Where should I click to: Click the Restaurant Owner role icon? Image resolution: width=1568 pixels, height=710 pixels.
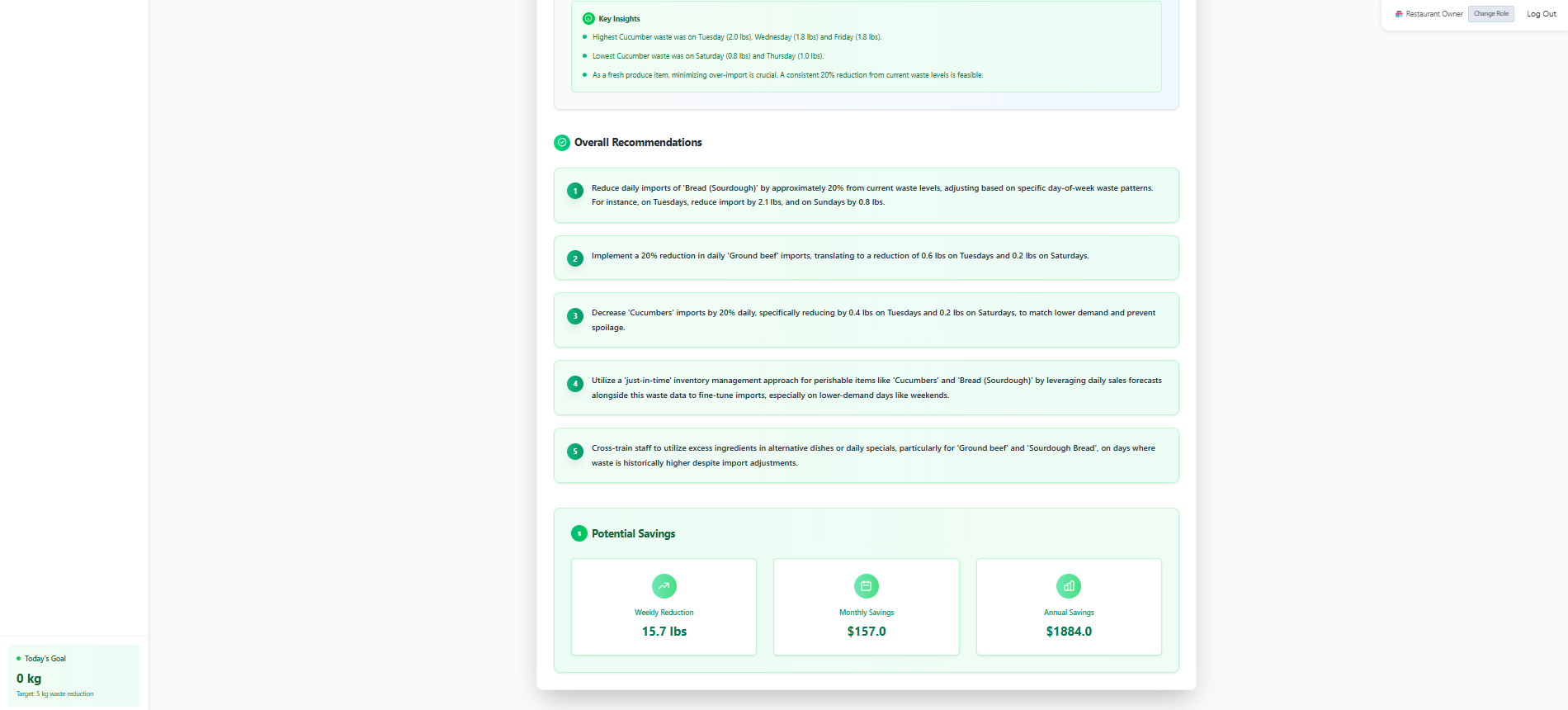click(1399, 14)
